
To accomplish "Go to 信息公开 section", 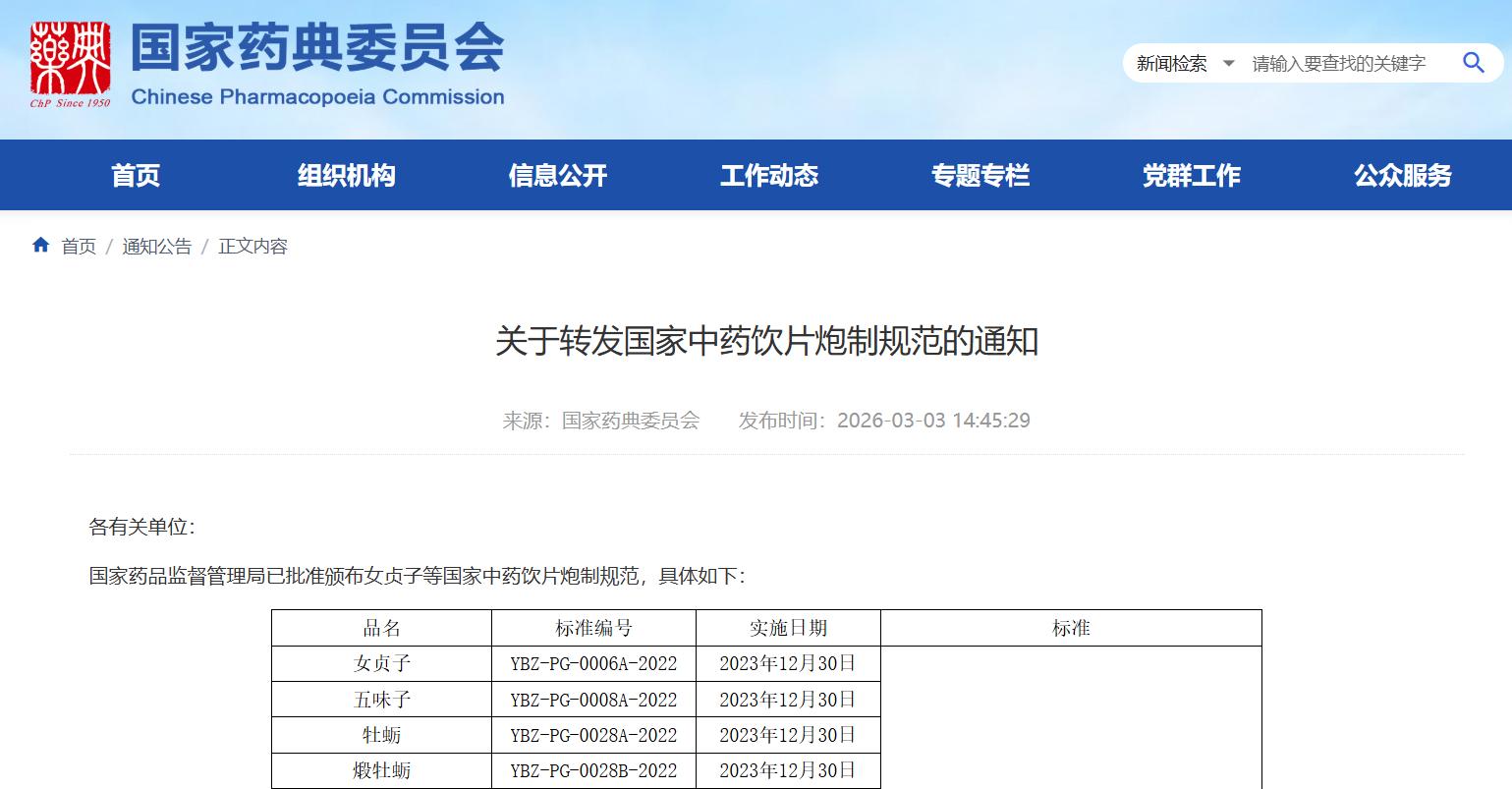I will (x=558, y=176).
